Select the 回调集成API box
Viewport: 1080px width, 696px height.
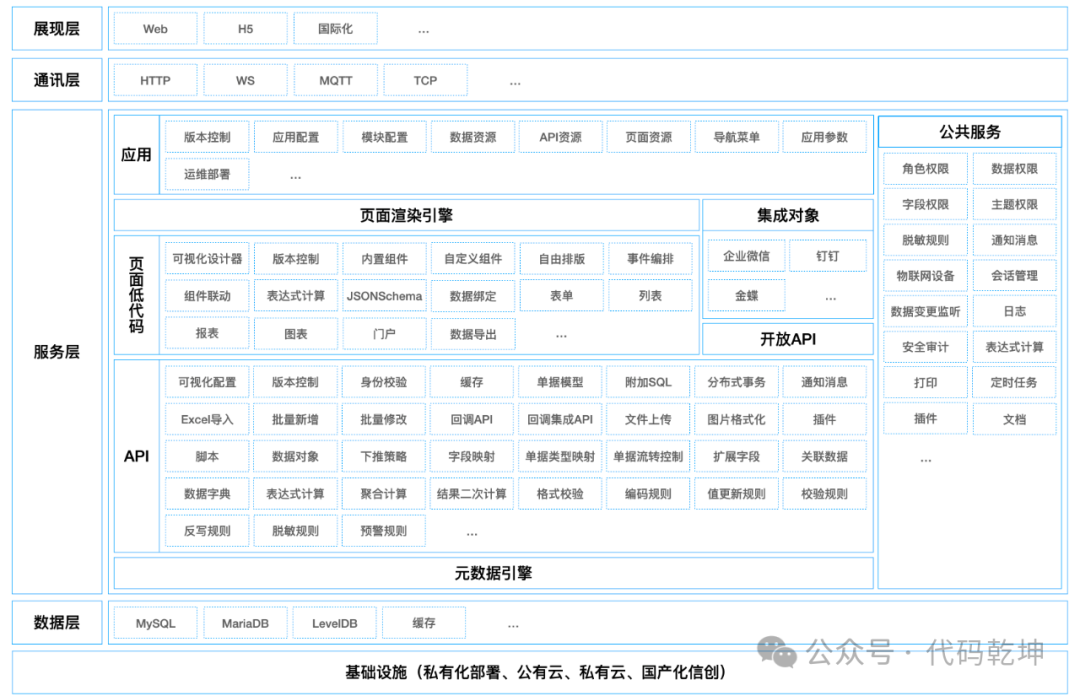pos(560,419)
